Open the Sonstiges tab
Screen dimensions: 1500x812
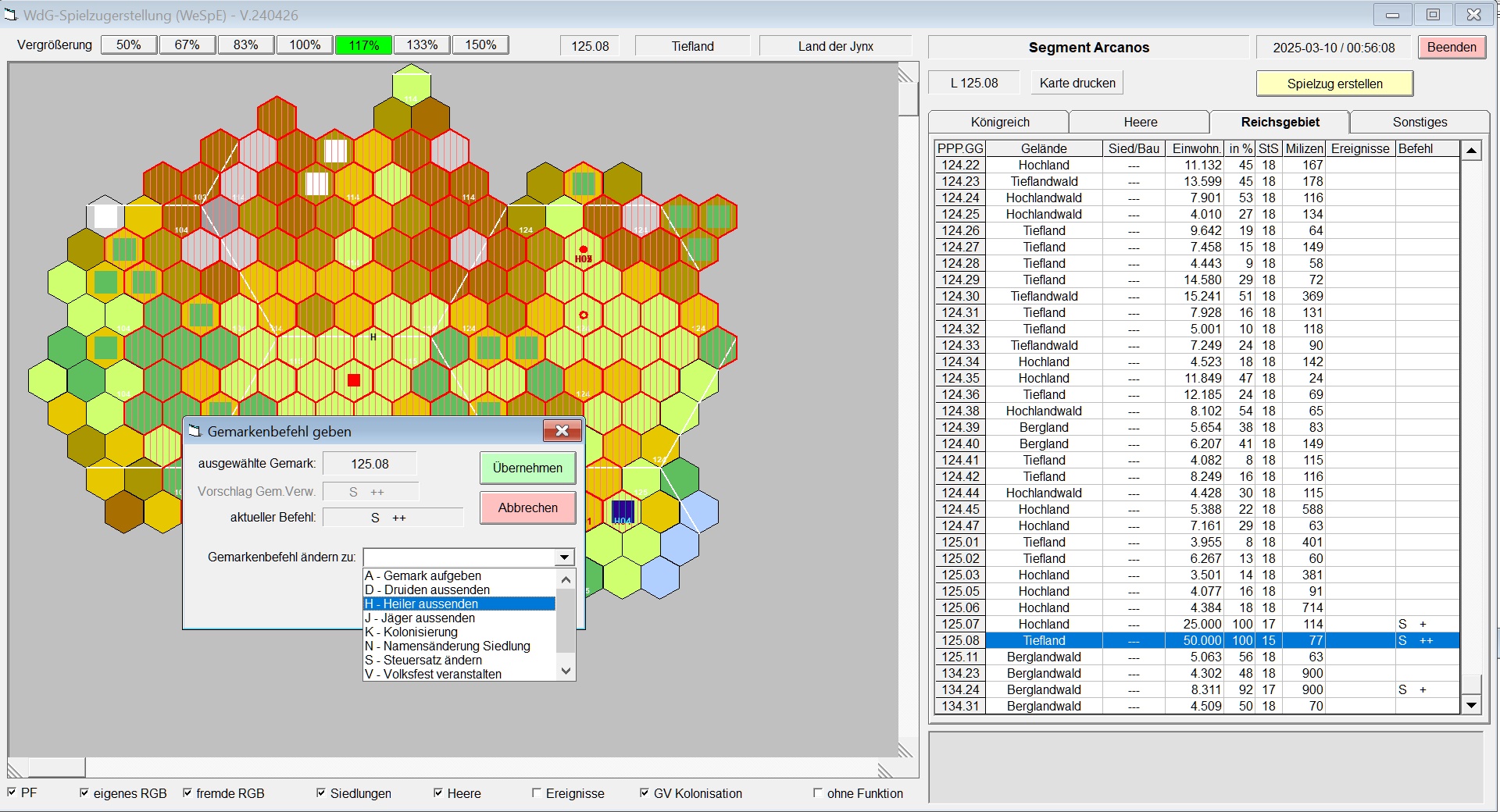[1420, 122]
